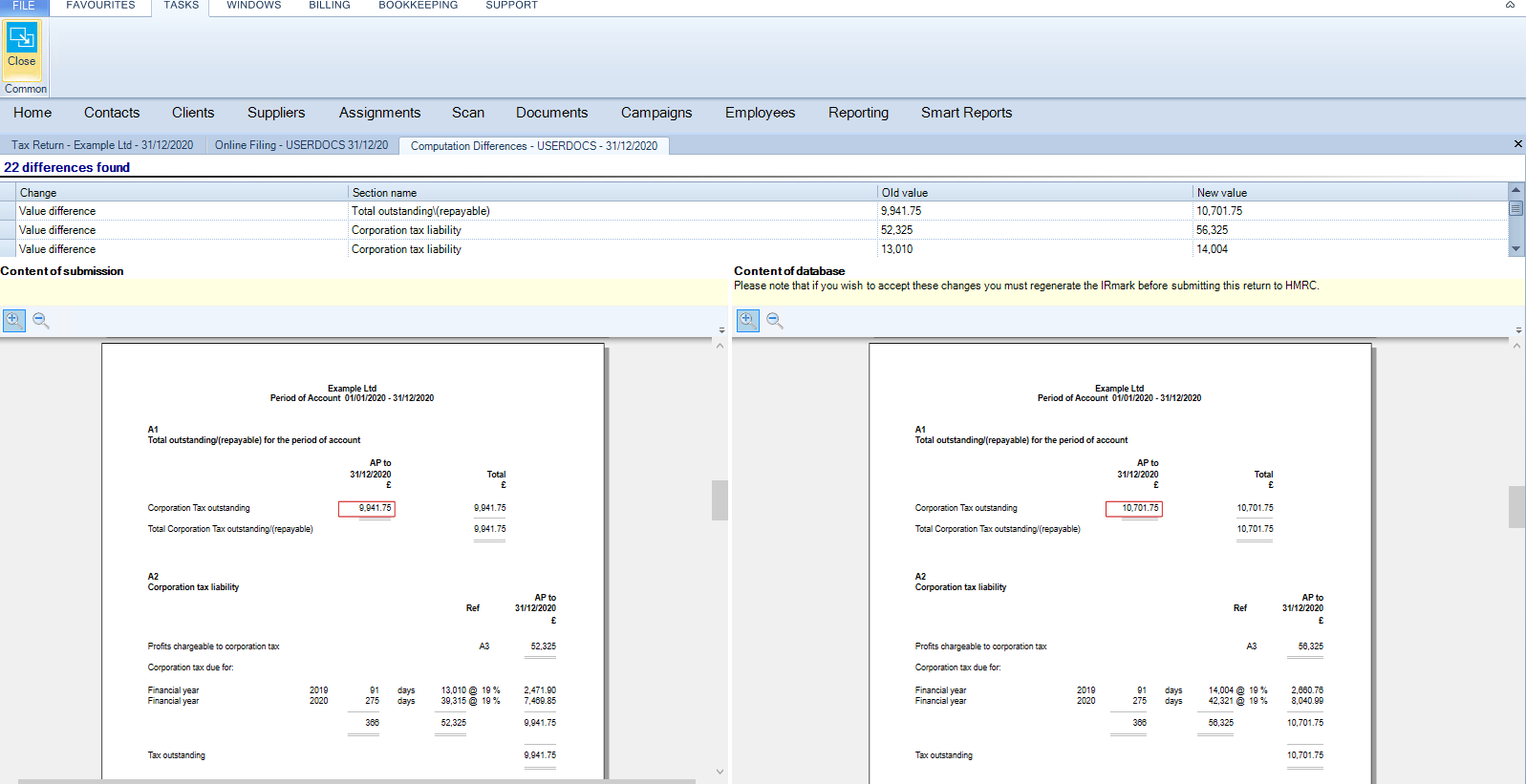Collapse the ribbon with top-right arrow
The width and height of the screenshot is (1526, 784).
pyautogui.click(x=1511, y=5)
